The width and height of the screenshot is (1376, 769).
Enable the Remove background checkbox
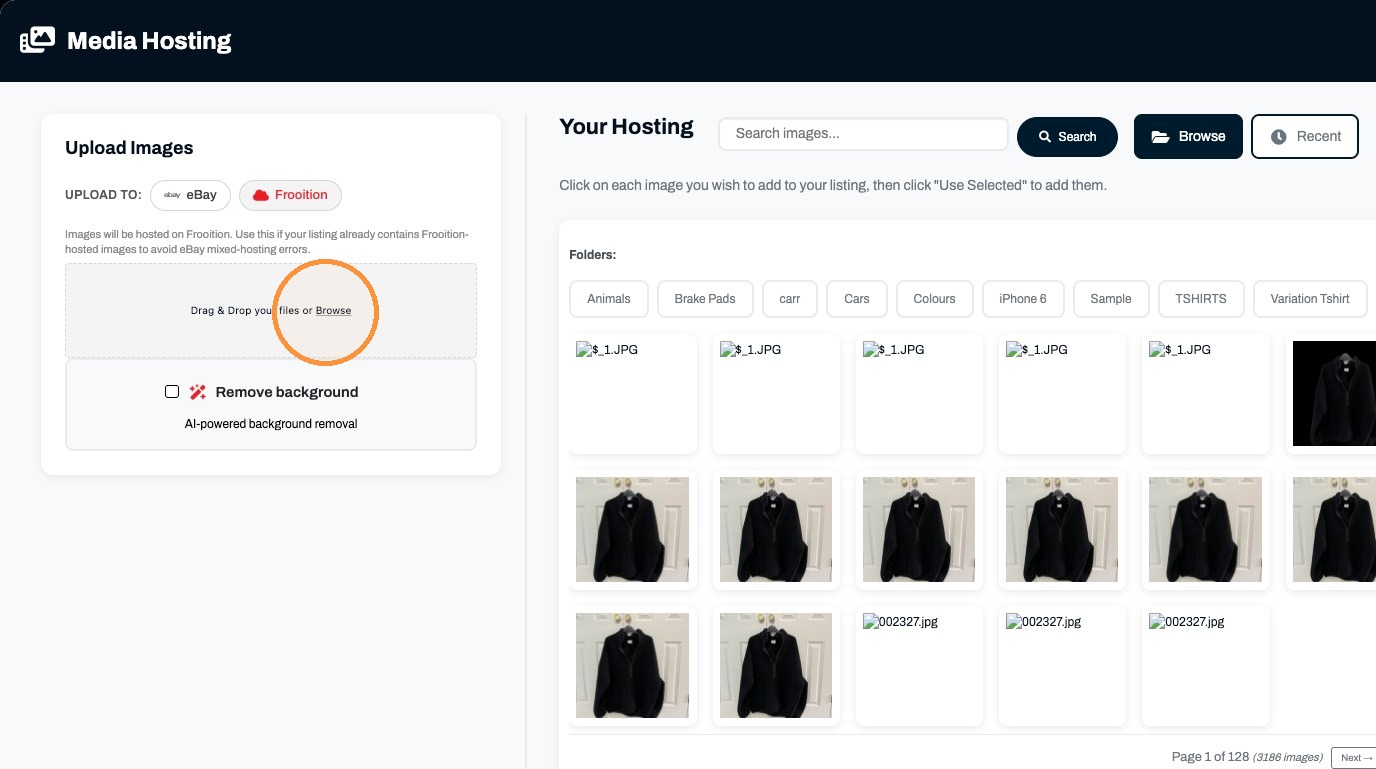pyautogui.click(x=172, y=391)
